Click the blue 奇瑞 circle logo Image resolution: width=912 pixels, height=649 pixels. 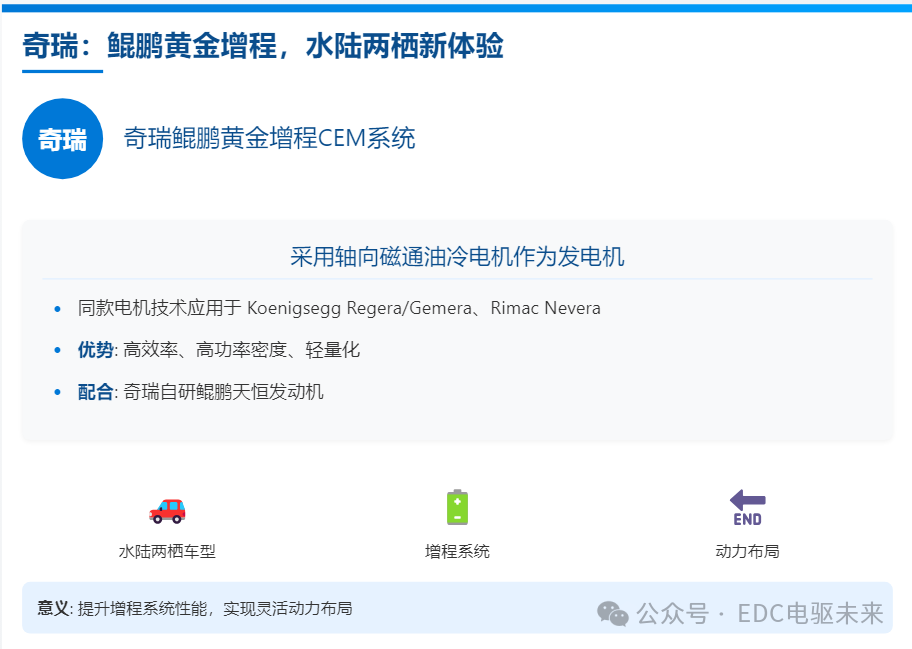pyautogui.click(x=63, y=138)
